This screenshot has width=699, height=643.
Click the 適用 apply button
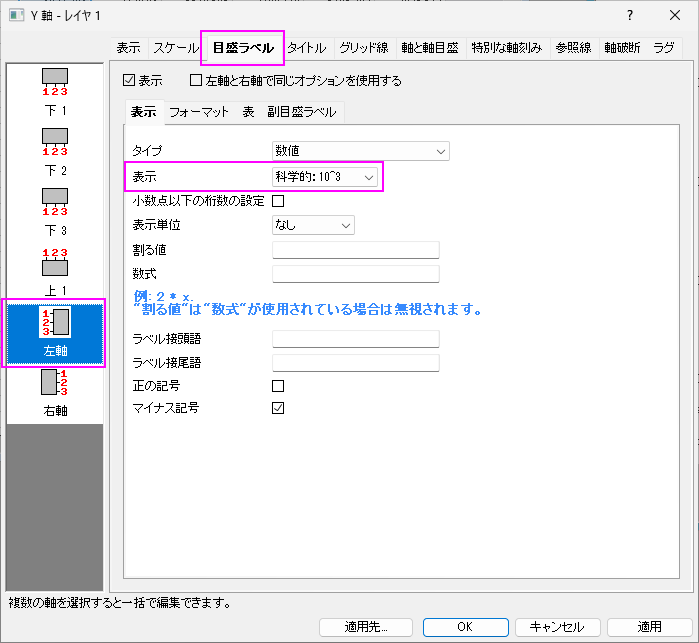(649, 627)
